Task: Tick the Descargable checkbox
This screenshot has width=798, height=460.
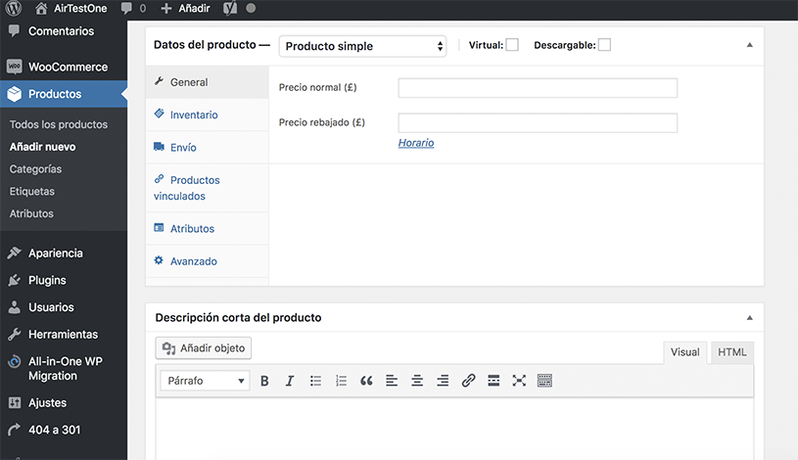Action: (x=604, y=45)
